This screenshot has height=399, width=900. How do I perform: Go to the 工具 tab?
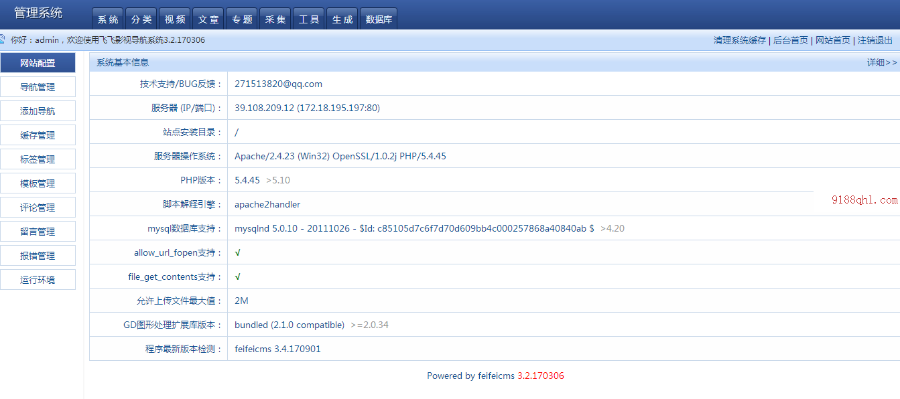[309, 19]
